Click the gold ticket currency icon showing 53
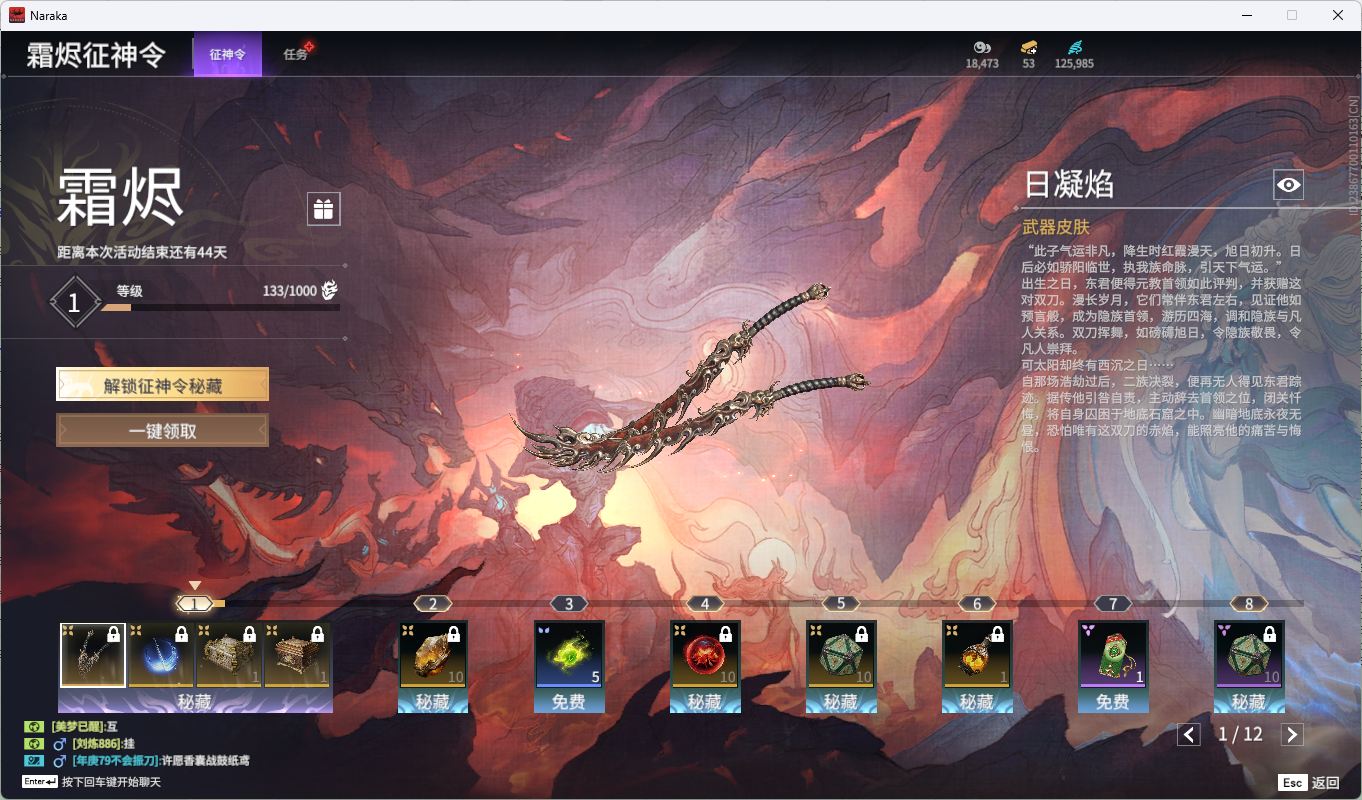 1029,47
